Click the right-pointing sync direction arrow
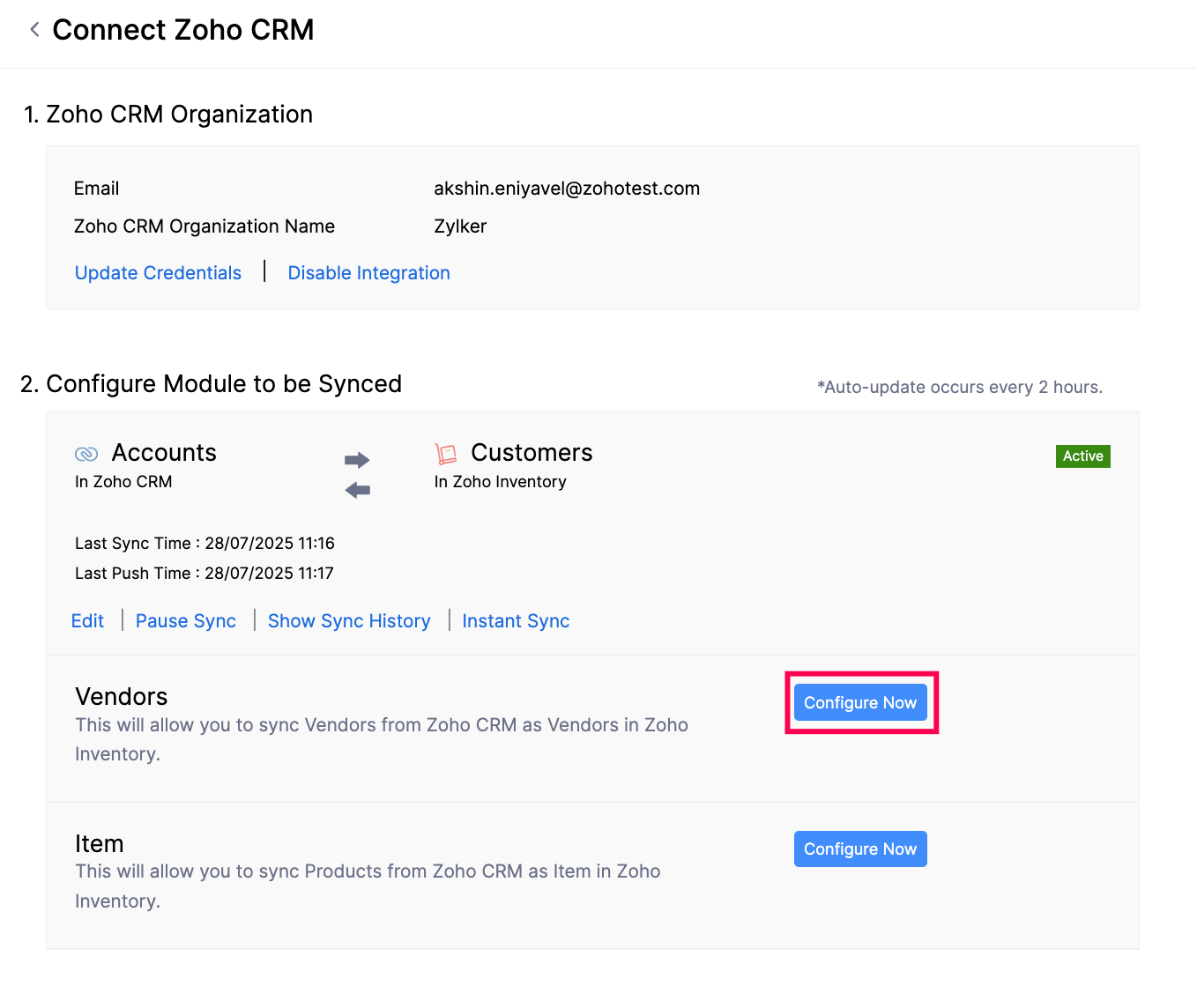The height and width of the screenshot is (1008, 1197). tap(357, 460)
